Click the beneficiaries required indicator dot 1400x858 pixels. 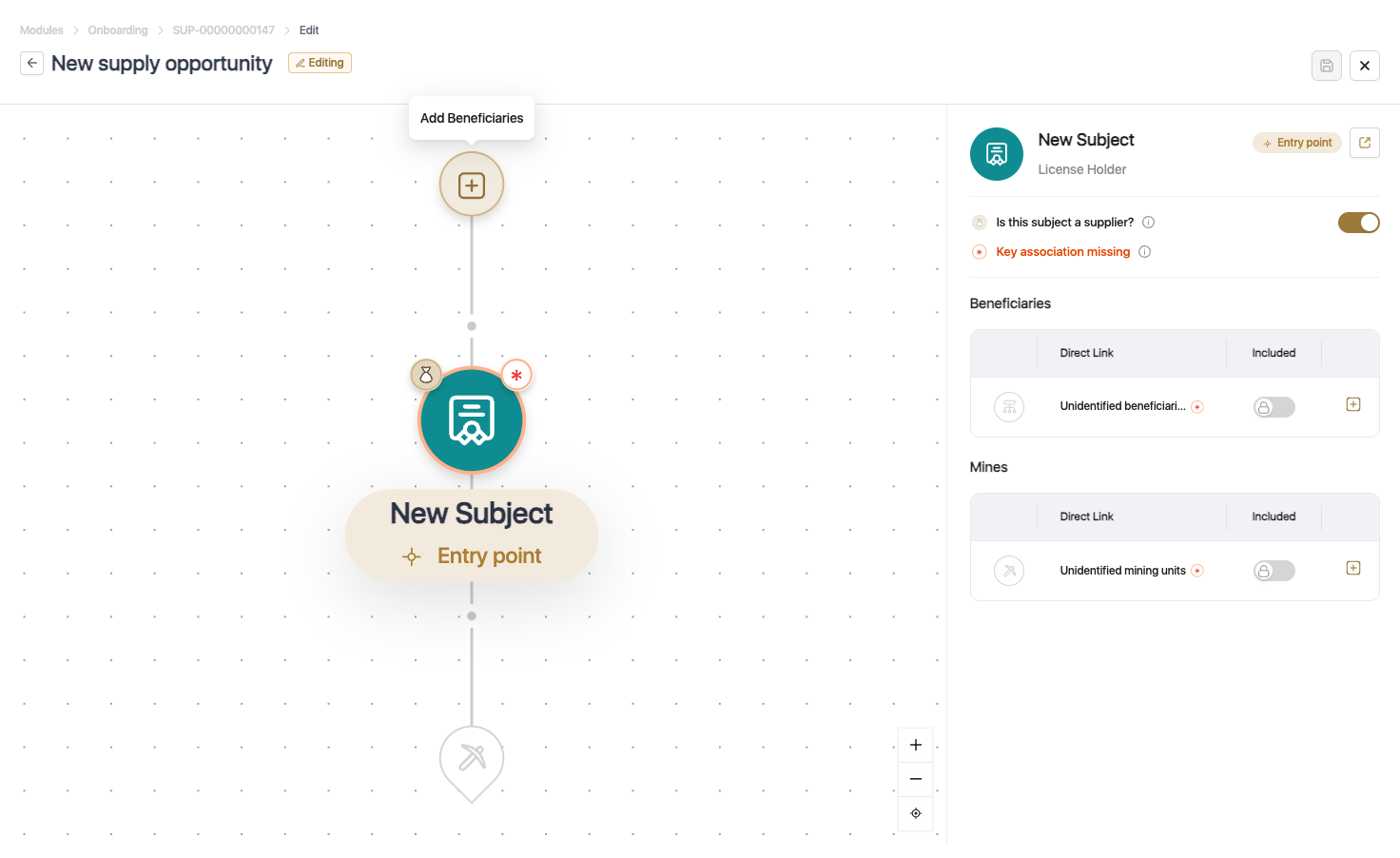tap(1197, 407)
